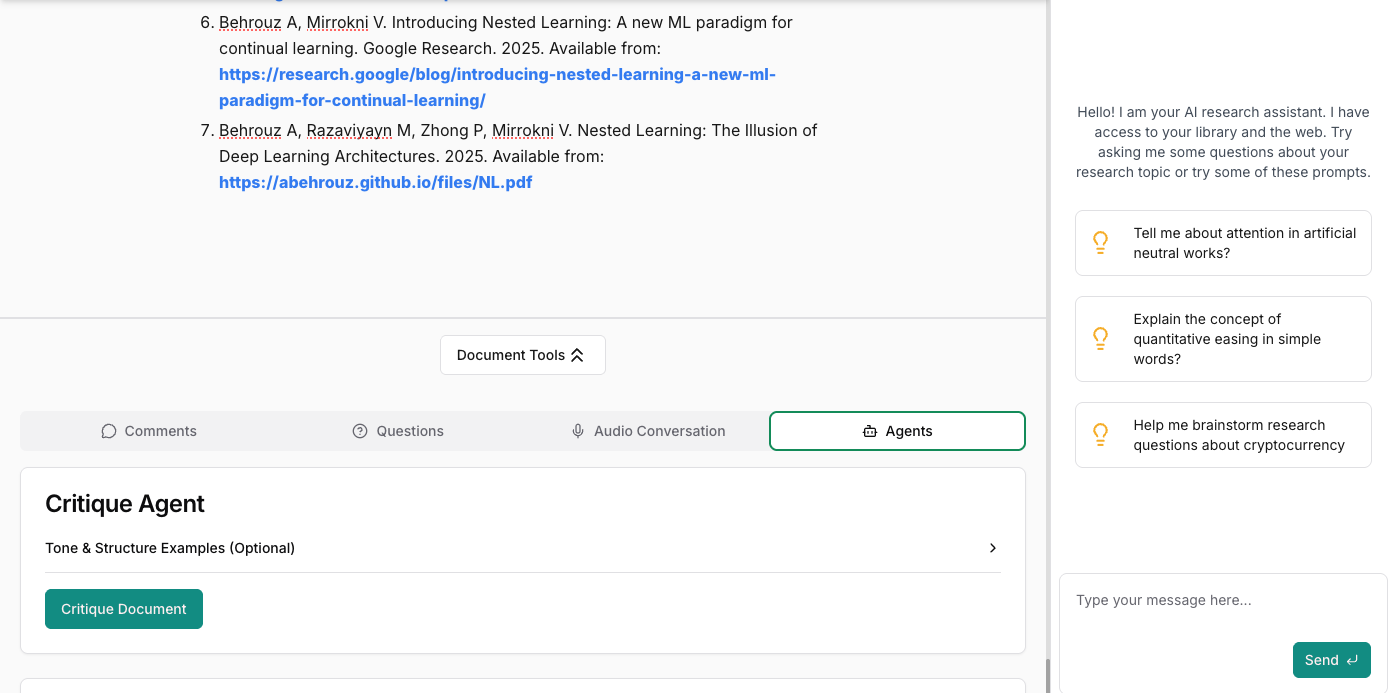Click lightbulb icon next to attention prompt
Image resolution: width=1391 pixels, height=693 pixels.
tap(1100, 243)
